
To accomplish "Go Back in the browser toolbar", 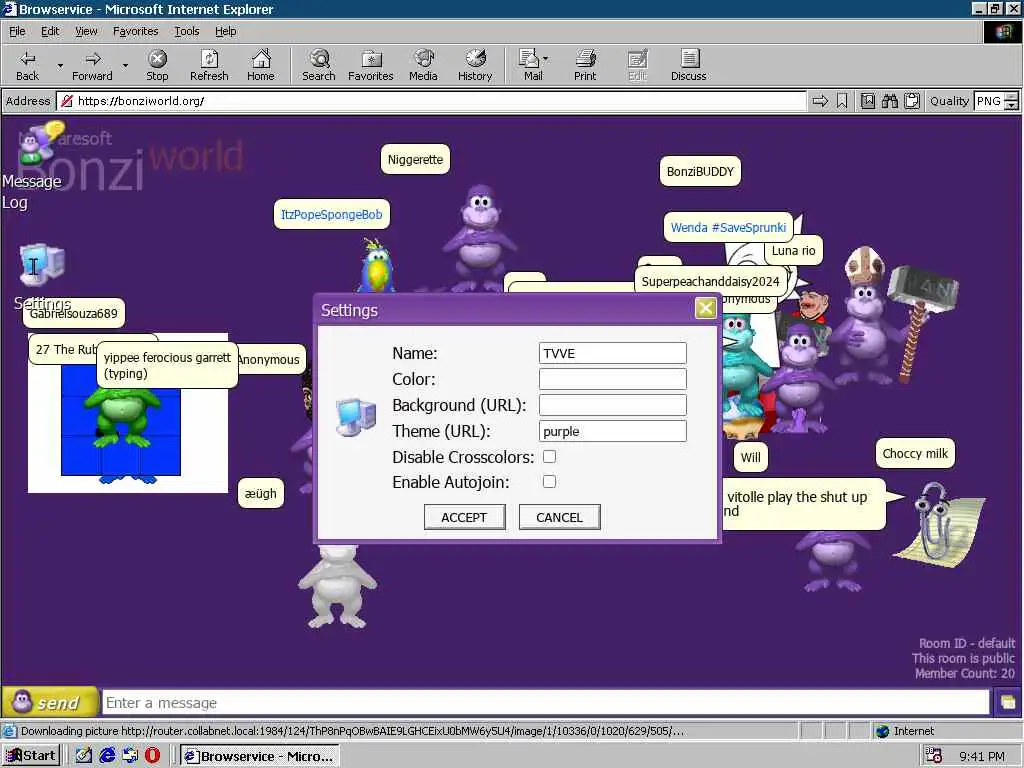I will [x=27, y=65].
